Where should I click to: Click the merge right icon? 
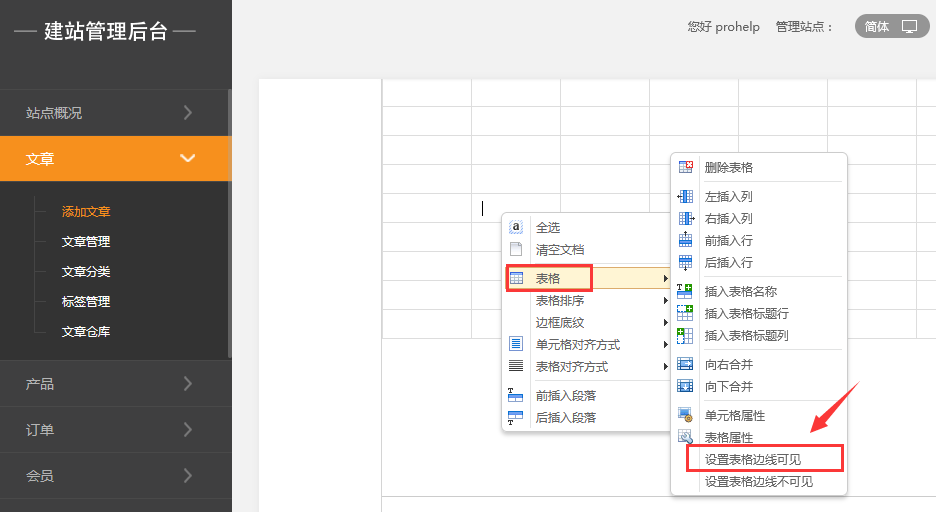click(x=685, y=365)
